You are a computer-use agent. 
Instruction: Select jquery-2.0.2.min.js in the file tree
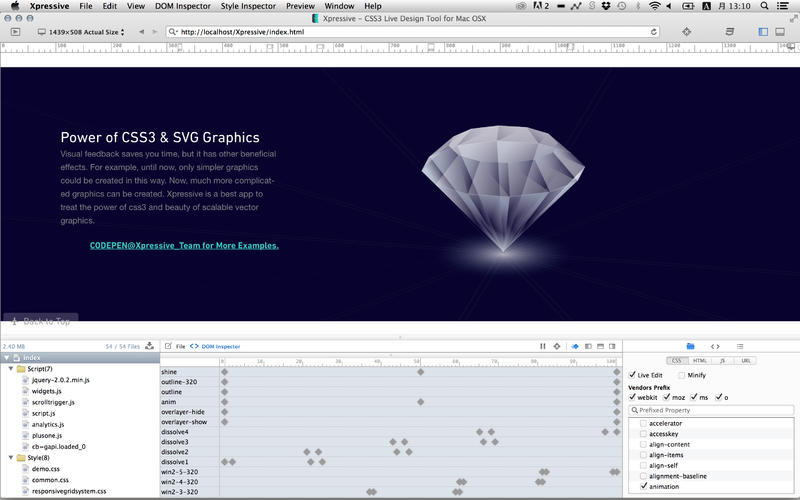60,380
